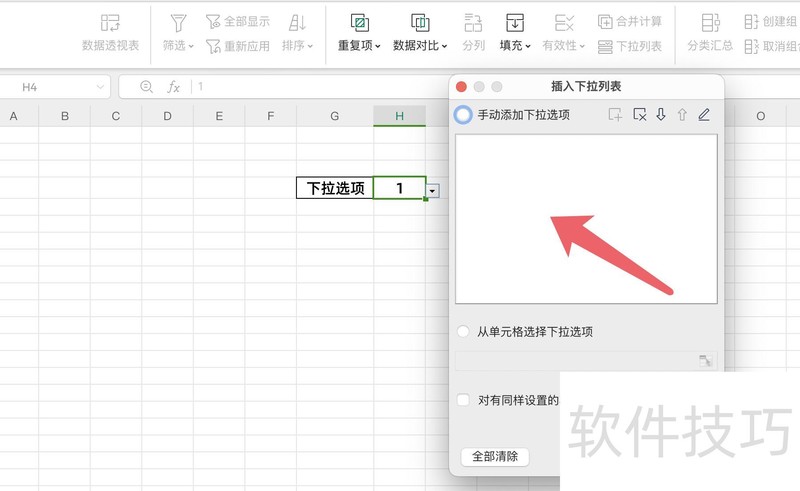Click the delete option icon in dialog
Image resolution: width=800 pixels, height=491 pixels.
click(639, 114)
